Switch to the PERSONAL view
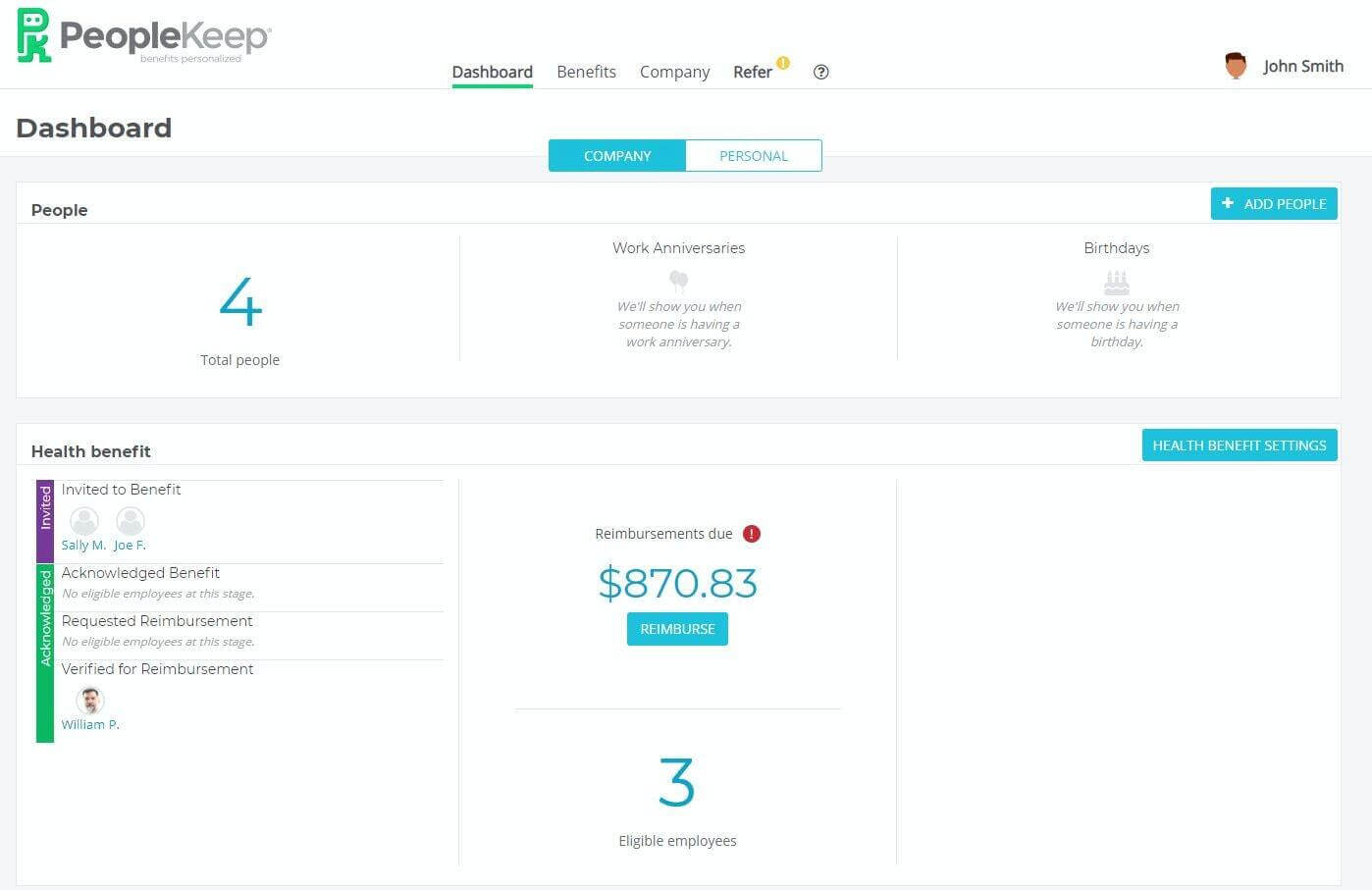 click(x=753, y=155)
